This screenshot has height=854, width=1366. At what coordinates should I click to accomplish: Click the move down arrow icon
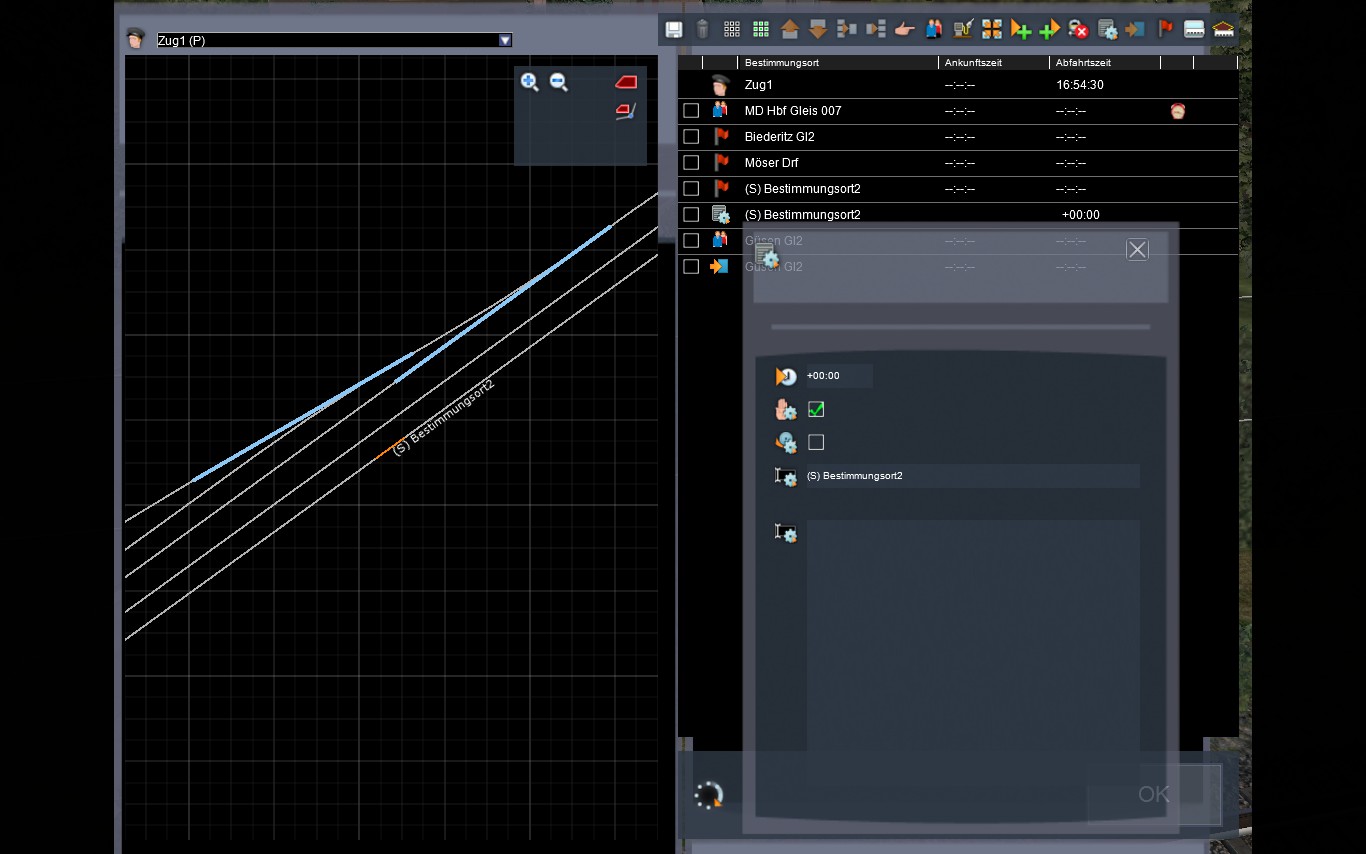point(818,29)
